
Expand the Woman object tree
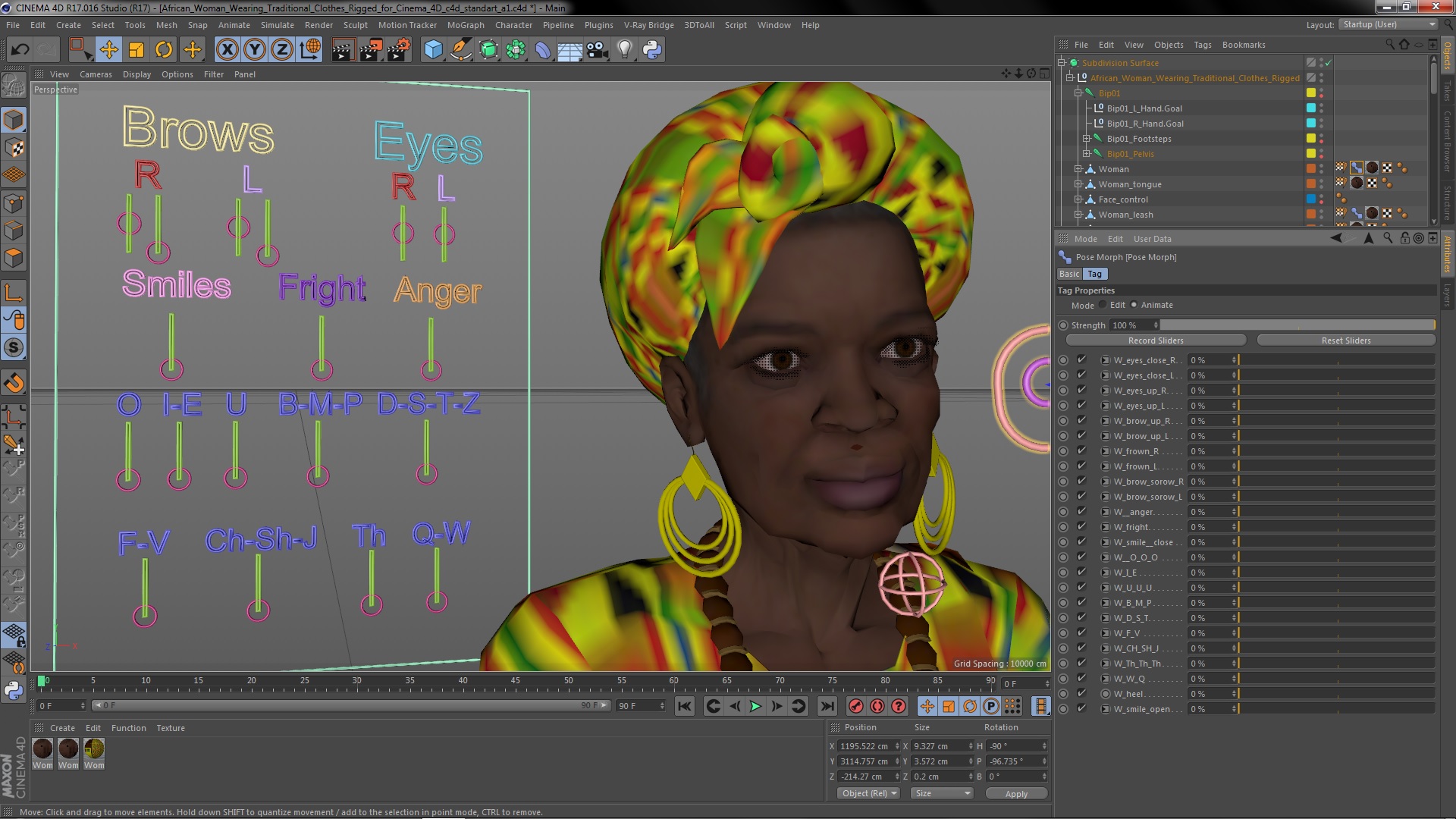click(x=1078, y=169)
